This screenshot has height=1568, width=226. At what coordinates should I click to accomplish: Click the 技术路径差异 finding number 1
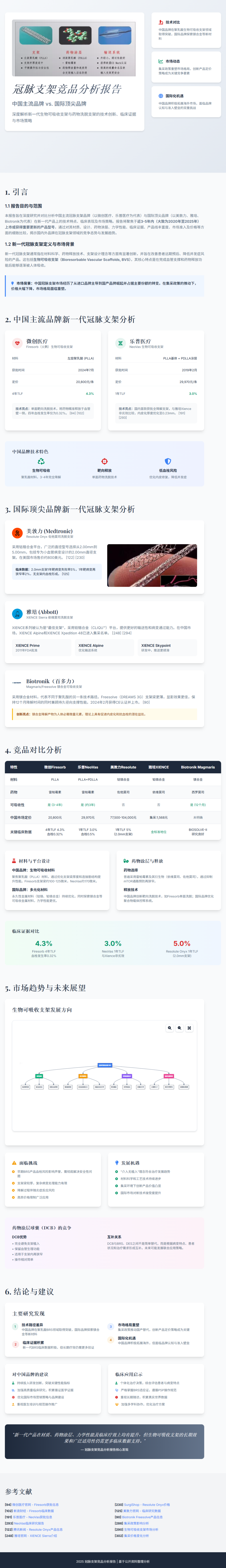15,1327
